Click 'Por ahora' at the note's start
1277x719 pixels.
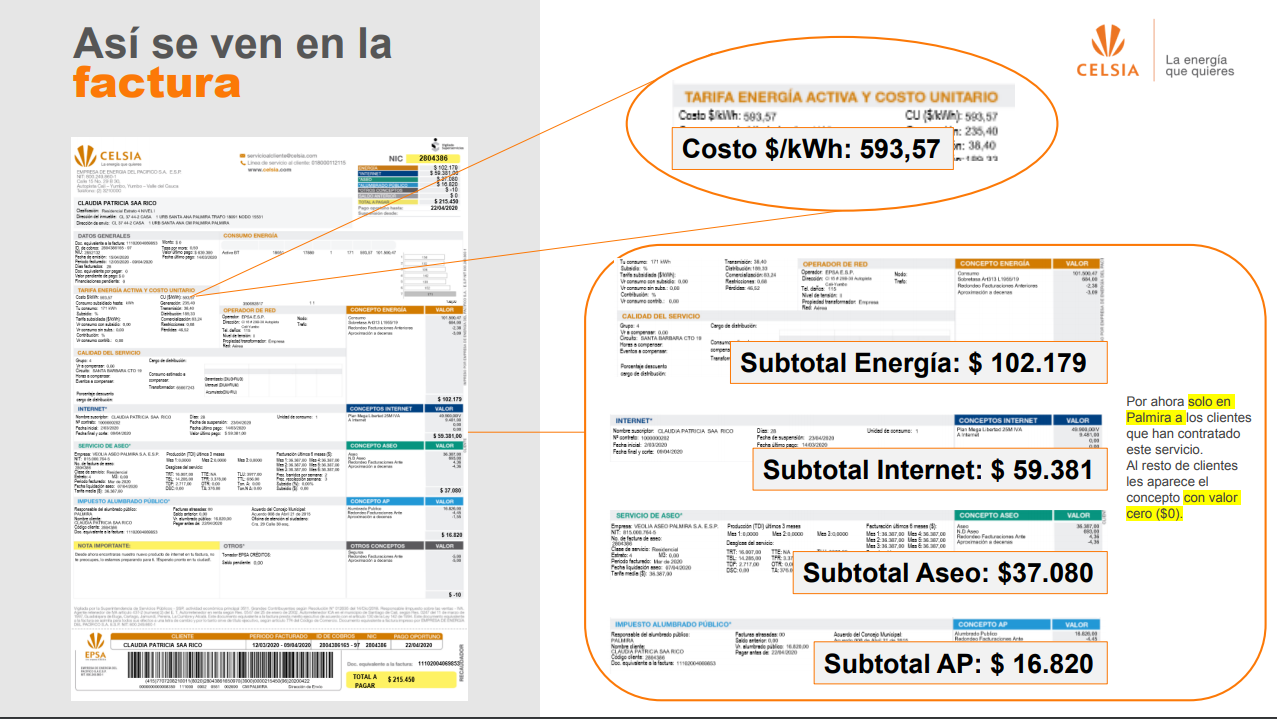point(1156,401)
